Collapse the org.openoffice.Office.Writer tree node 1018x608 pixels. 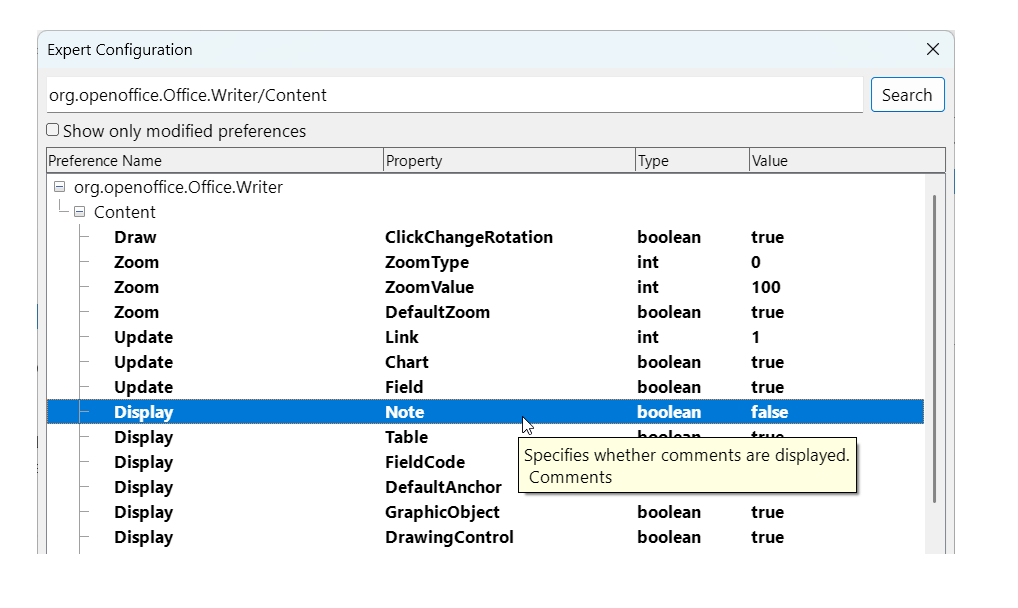pos(60,187)
